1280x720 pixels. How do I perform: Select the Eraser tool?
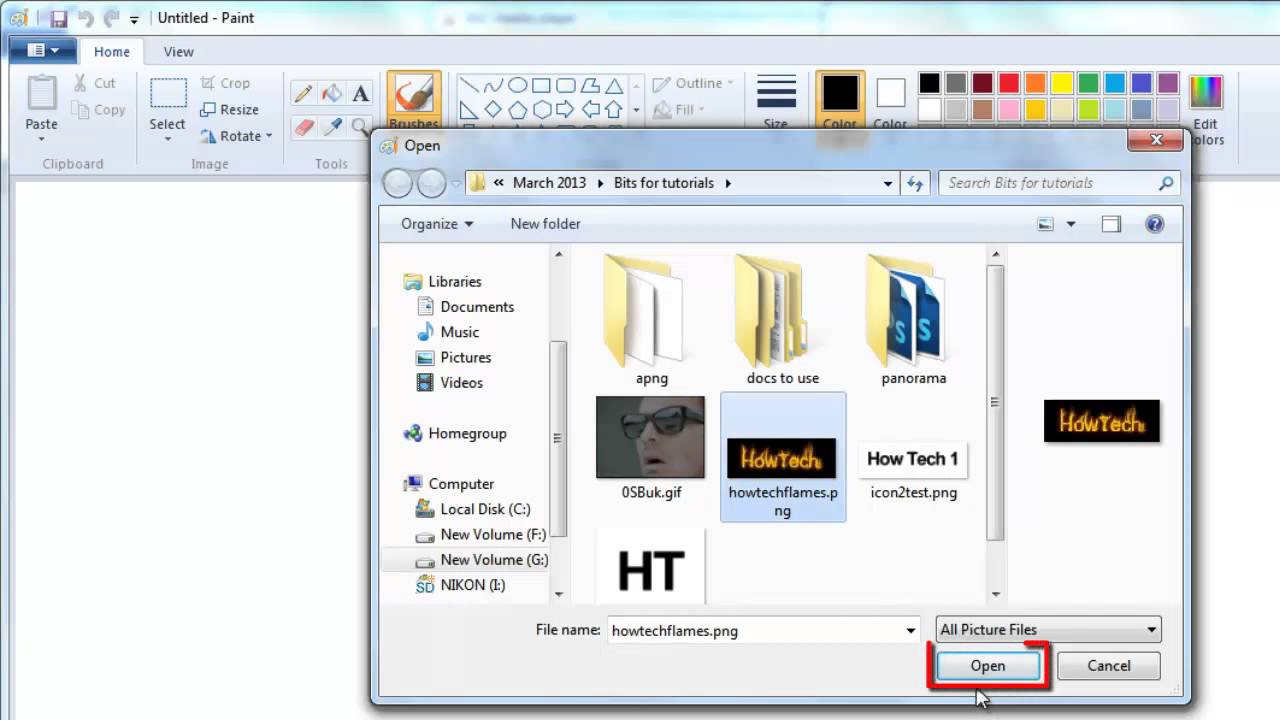(x=303, y=128)
